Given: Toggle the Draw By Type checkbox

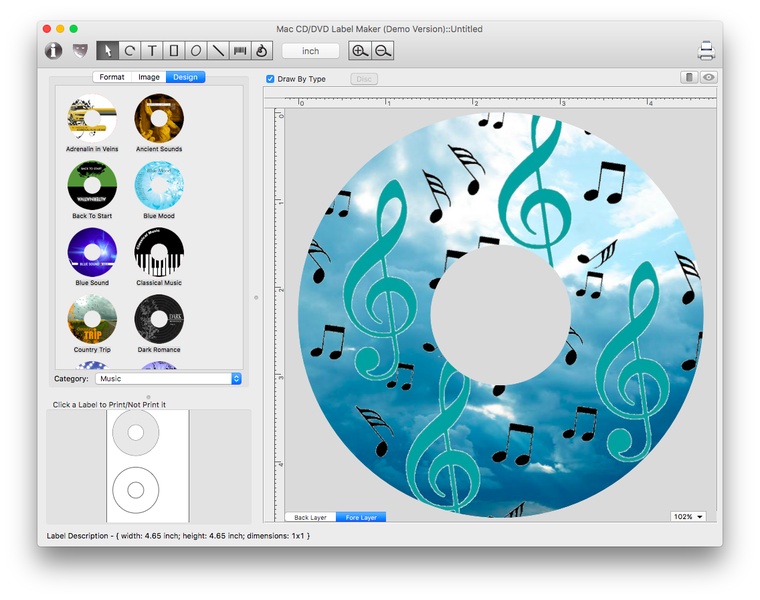Looking at the screenshot, I should pos(271,78).
